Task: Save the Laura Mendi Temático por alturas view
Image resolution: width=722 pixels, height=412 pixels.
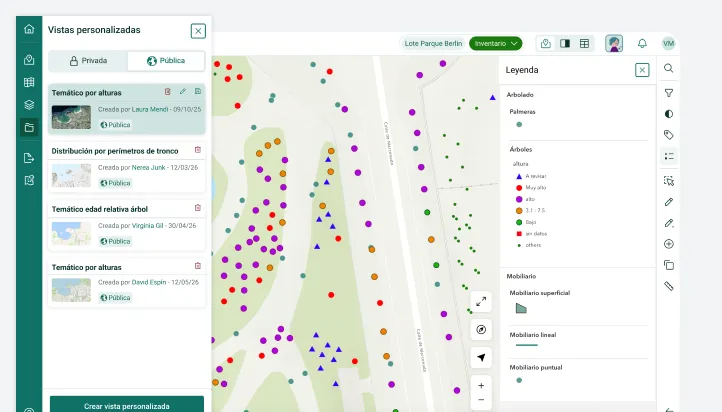Action: click(x=198, y=92)
